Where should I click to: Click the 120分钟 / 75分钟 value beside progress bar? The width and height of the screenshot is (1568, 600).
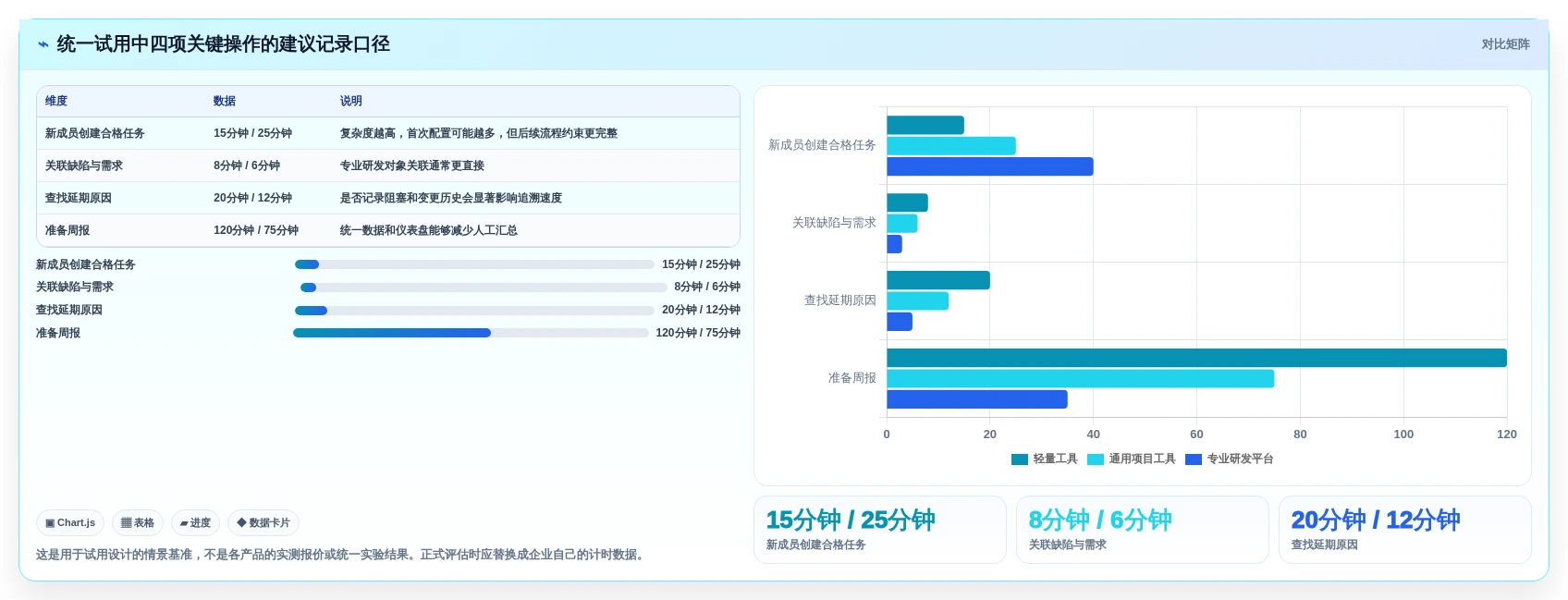(698, 333)
